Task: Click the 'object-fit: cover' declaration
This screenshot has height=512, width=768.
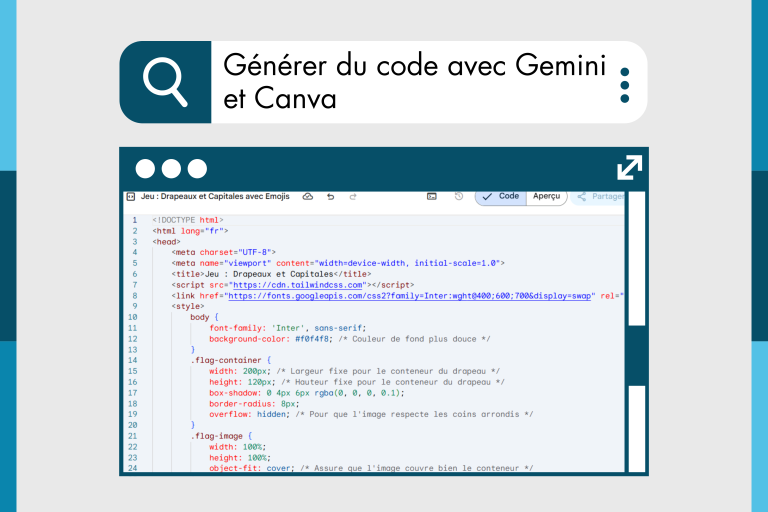Action: [x=252, y=468]
